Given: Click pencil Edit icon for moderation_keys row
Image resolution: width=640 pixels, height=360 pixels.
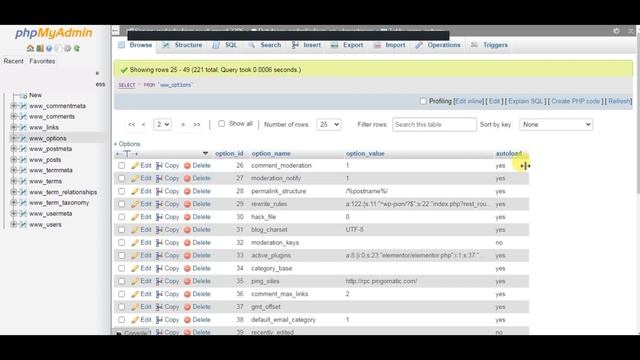Looking at the screenshot, I should click(x=135, y=242).
